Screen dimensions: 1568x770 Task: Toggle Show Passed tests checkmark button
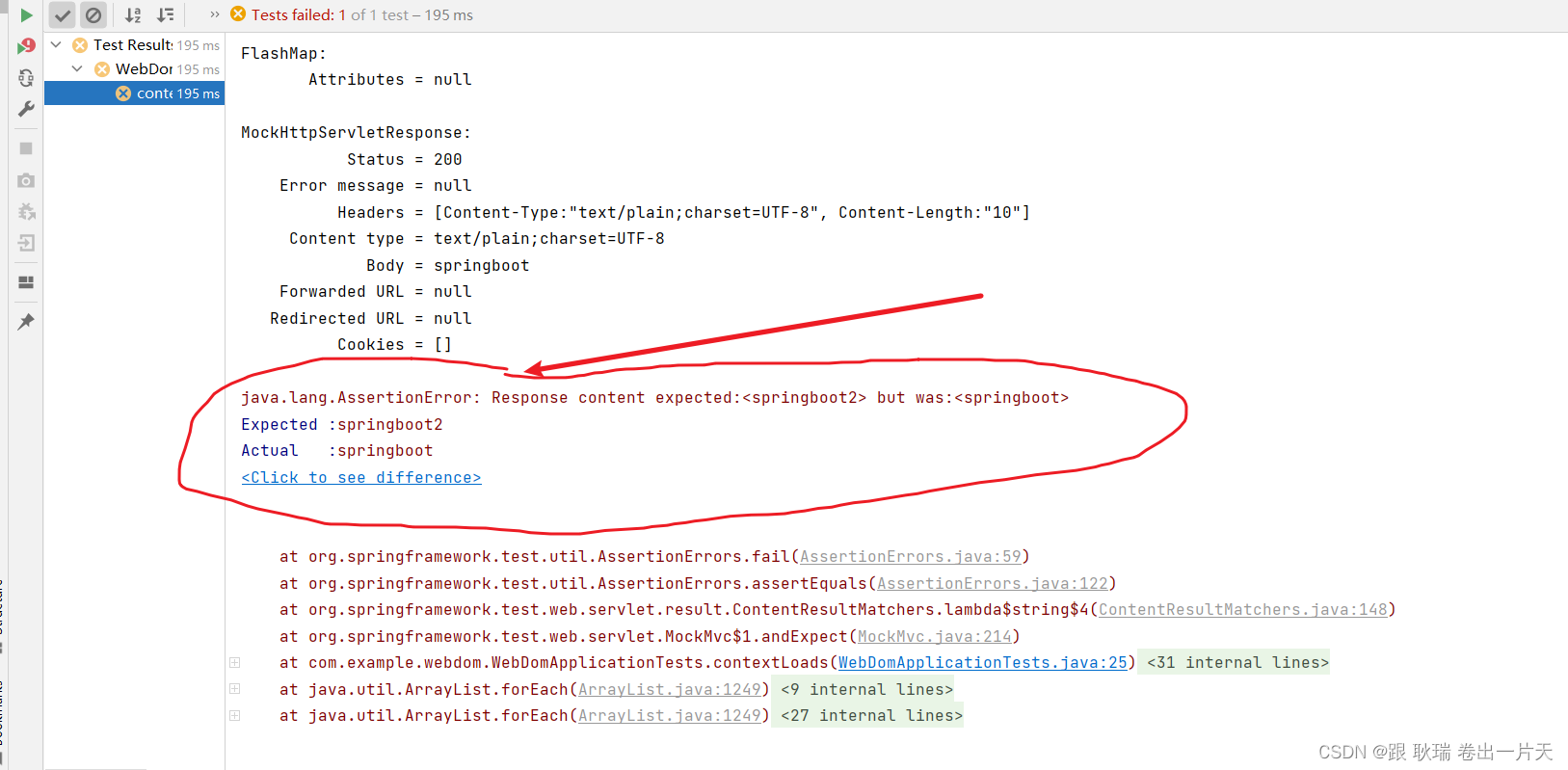click(x=63, y=14)
